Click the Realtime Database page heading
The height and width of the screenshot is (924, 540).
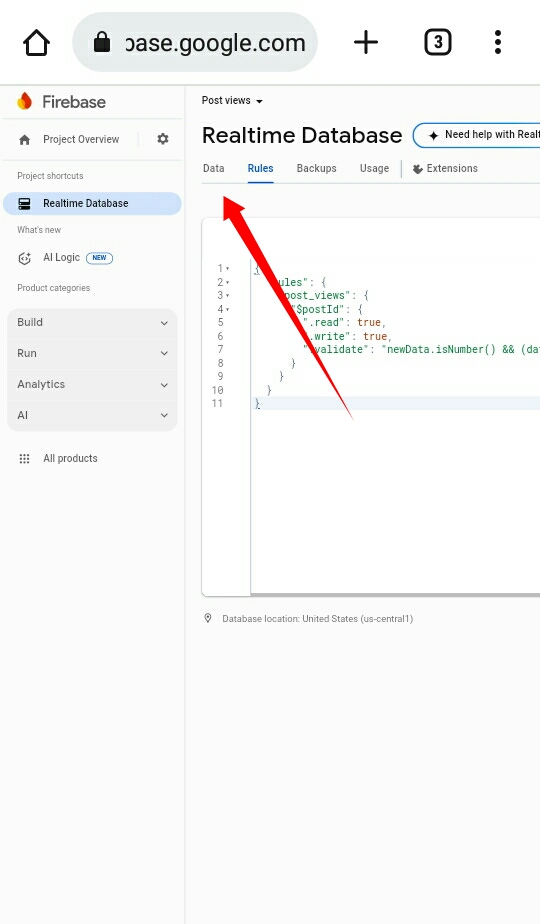click(x=302, y=136)
